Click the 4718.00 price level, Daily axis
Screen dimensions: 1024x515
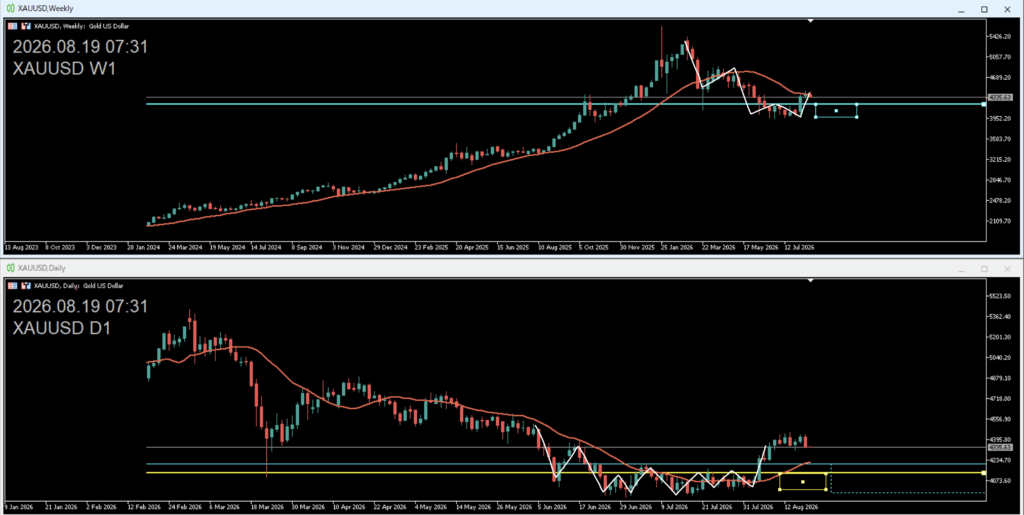tap(1000, 399)
